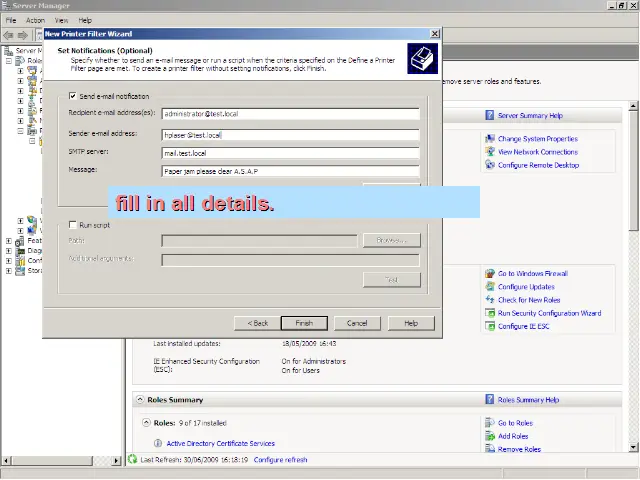Click down arrow of main pane scrollbar

(x=633, y=447)
